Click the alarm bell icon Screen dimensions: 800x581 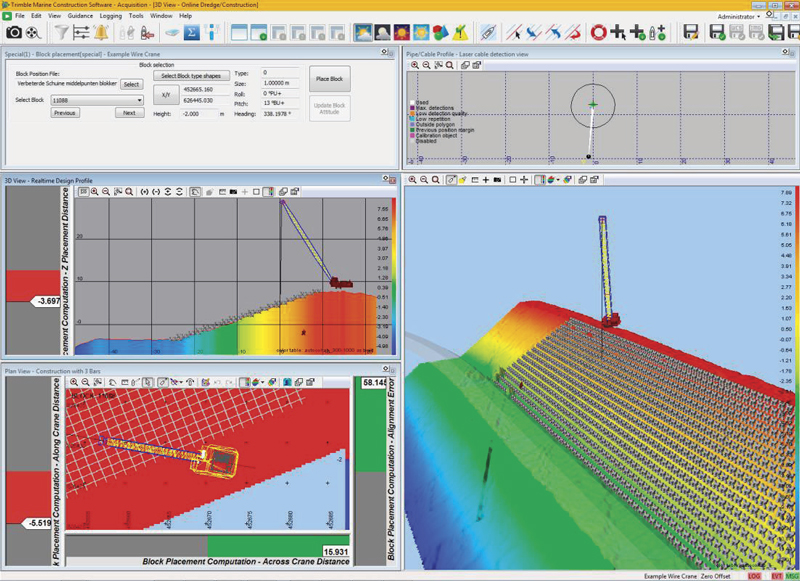(101, 33)
